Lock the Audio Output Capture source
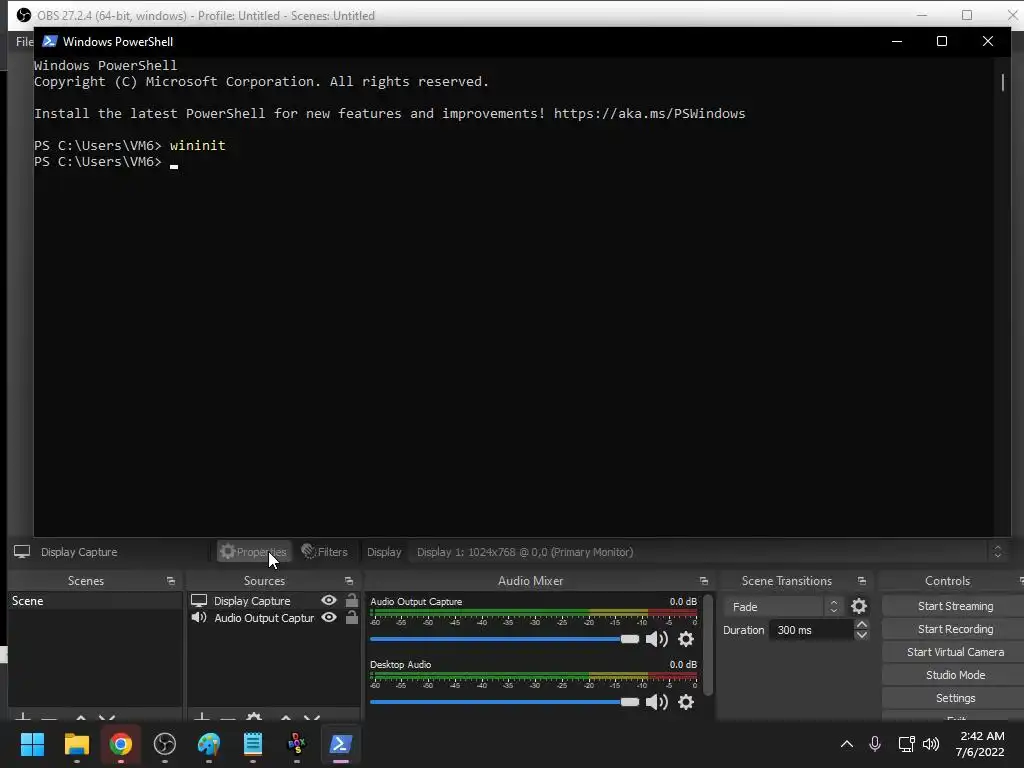This screenshot has height=768, width=1024. 351,617
